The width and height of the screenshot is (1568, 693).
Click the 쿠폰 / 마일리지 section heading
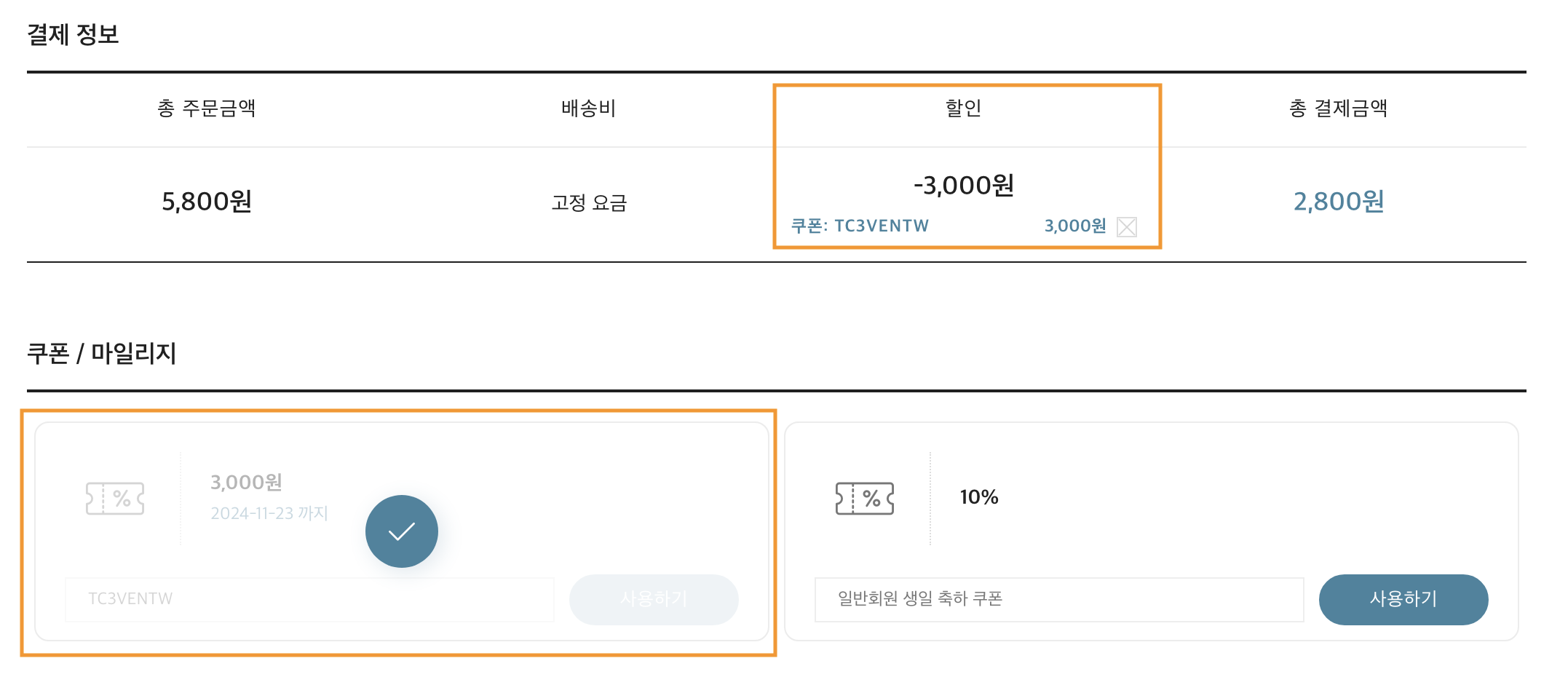(x=102, y=353)
